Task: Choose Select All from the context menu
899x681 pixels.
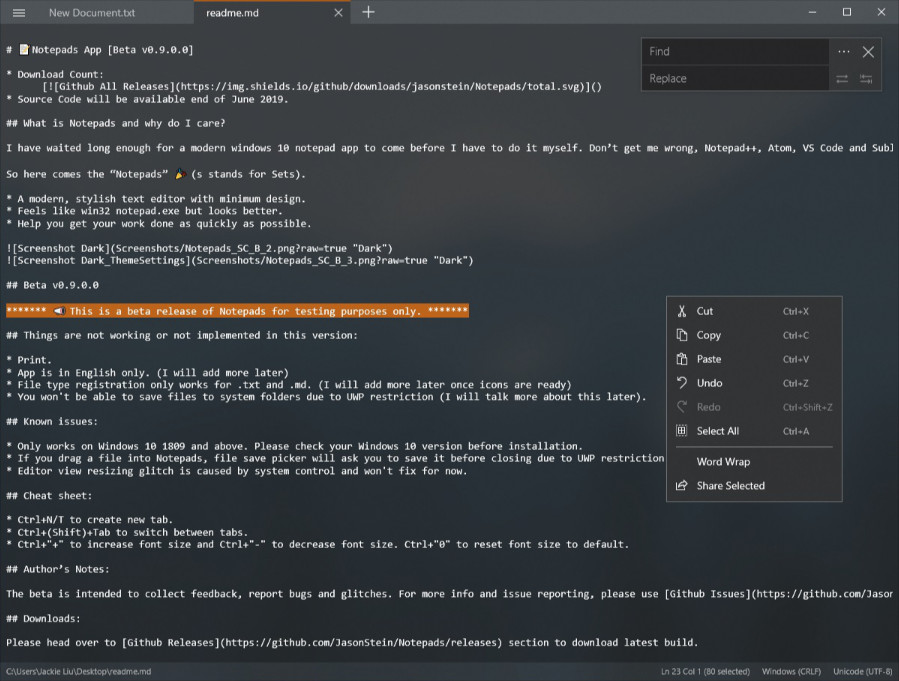Action: (754, 431)
